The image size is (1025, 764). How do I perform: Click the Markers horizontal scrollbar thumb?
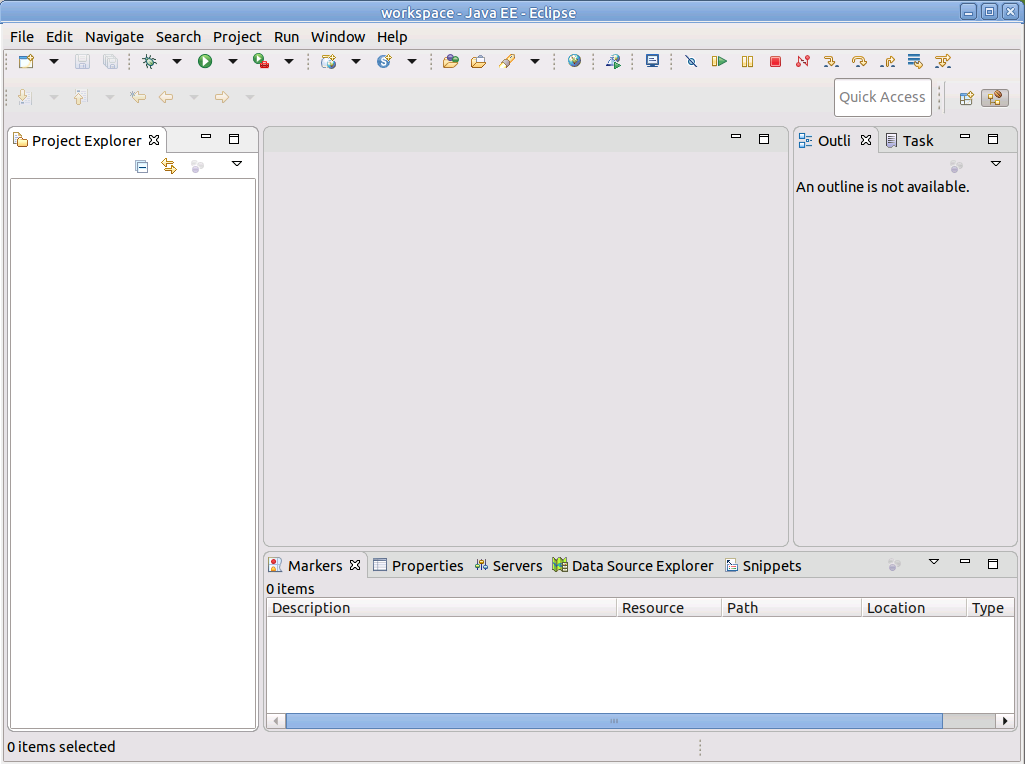coord(614,721)
